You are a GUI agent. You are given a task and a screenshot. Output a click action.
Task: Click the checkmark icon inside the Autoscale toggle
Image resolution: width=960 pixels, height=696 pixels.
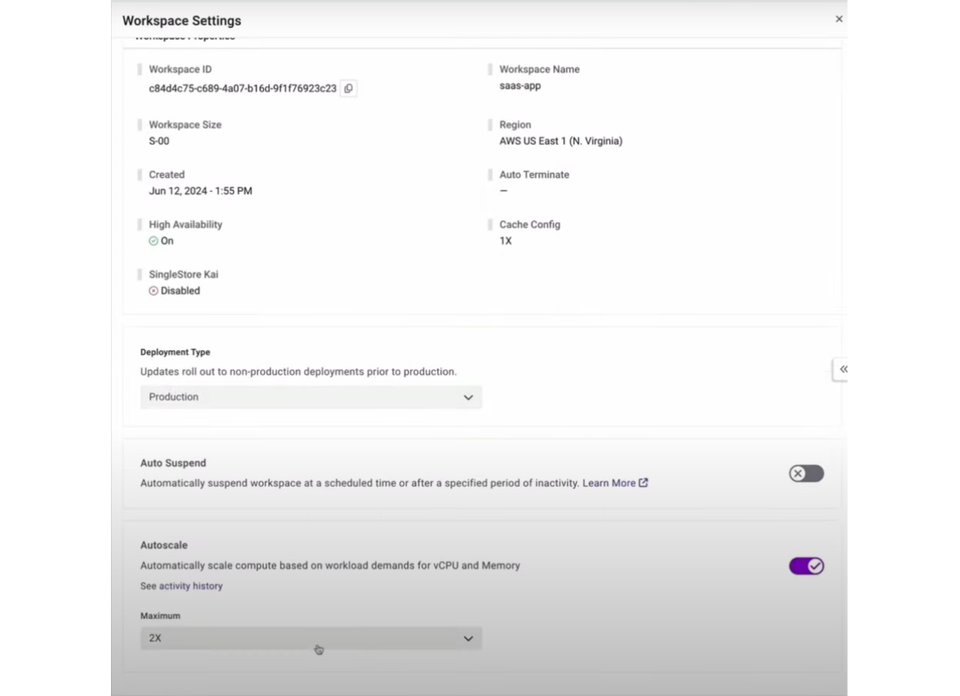tap(813, 566)
